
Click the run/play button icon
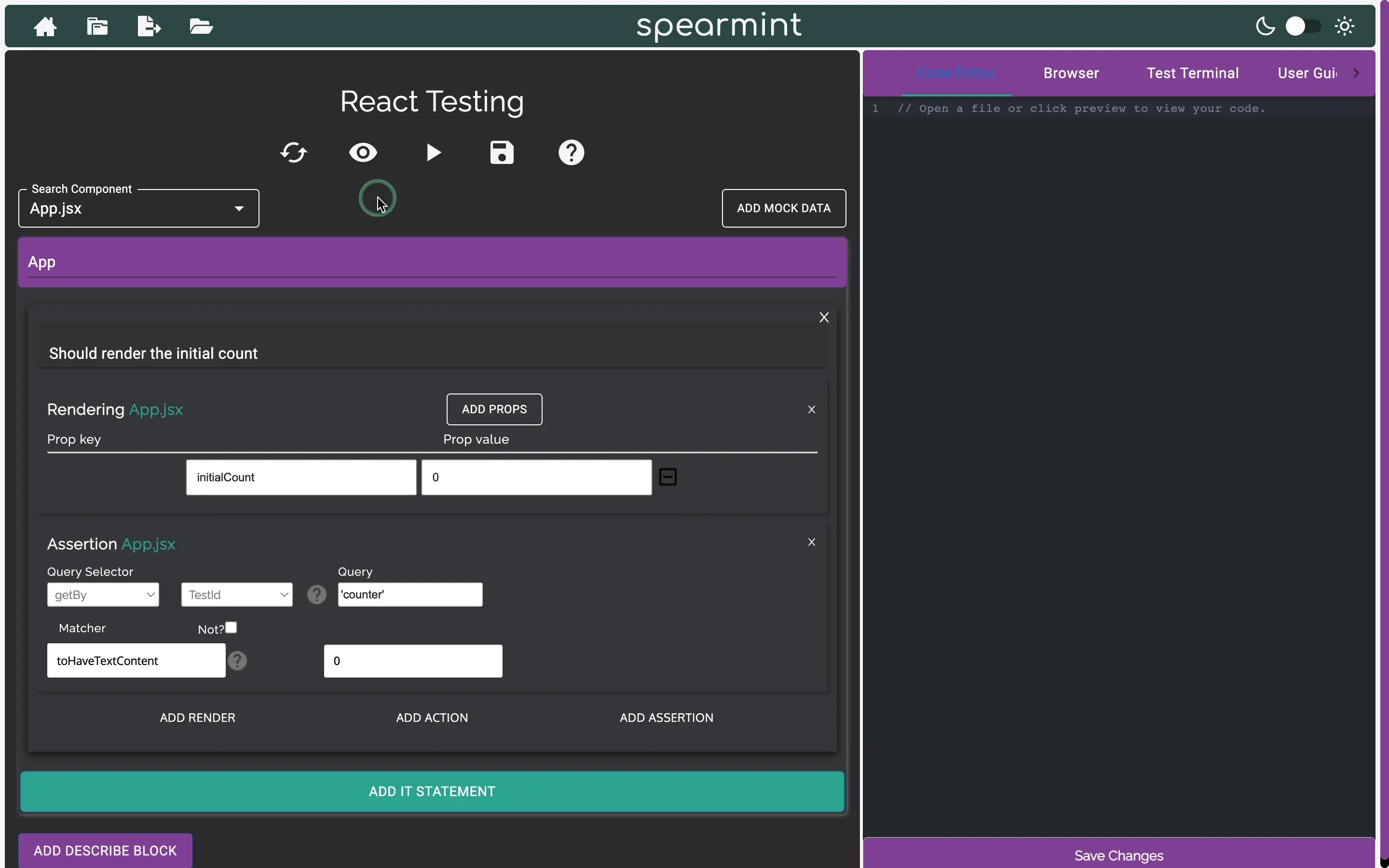433,152
